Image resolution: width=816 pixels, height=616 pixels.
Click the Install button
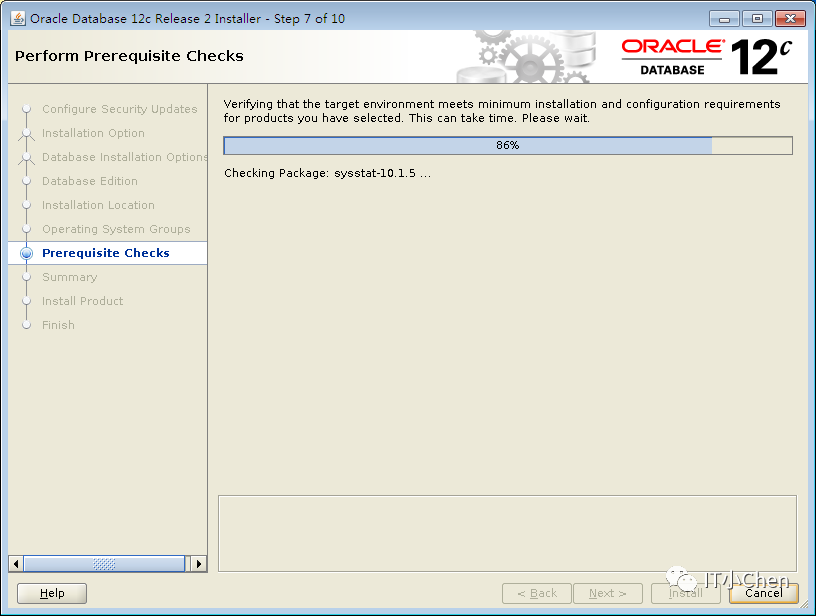point(685,593)
